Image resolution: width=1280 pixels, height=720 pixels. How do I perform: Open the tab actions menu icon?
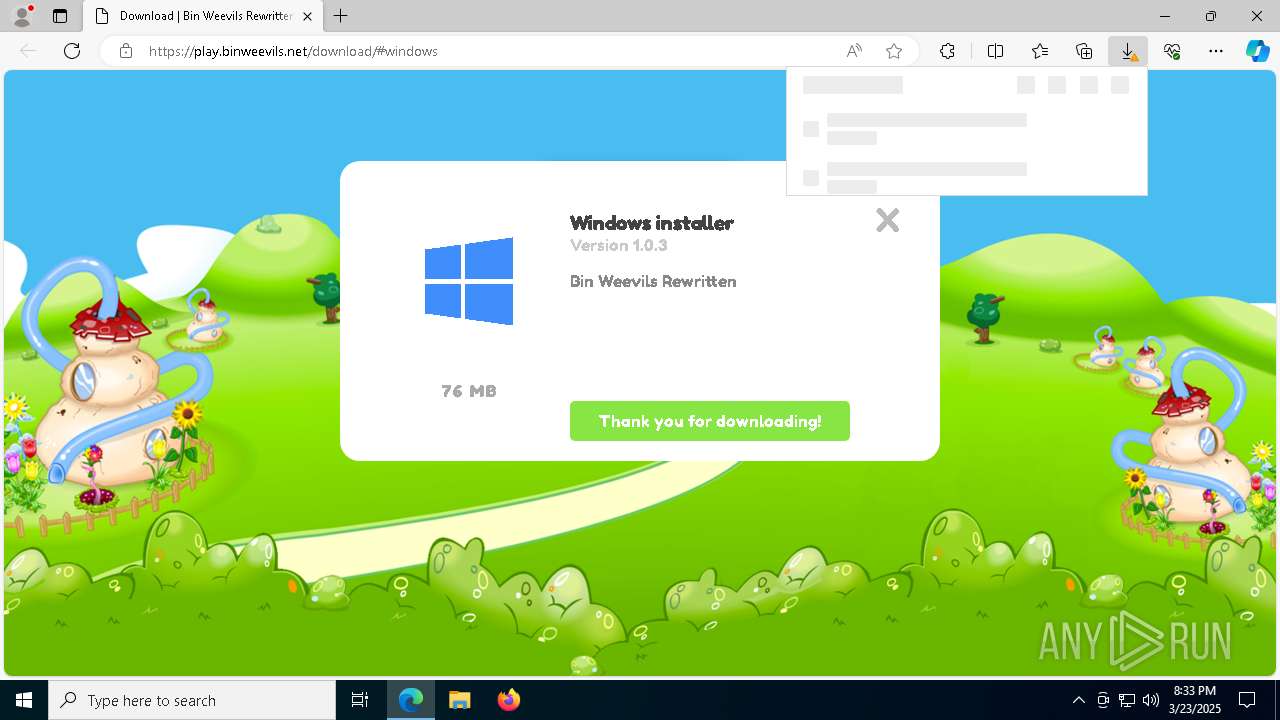(60, 16)
